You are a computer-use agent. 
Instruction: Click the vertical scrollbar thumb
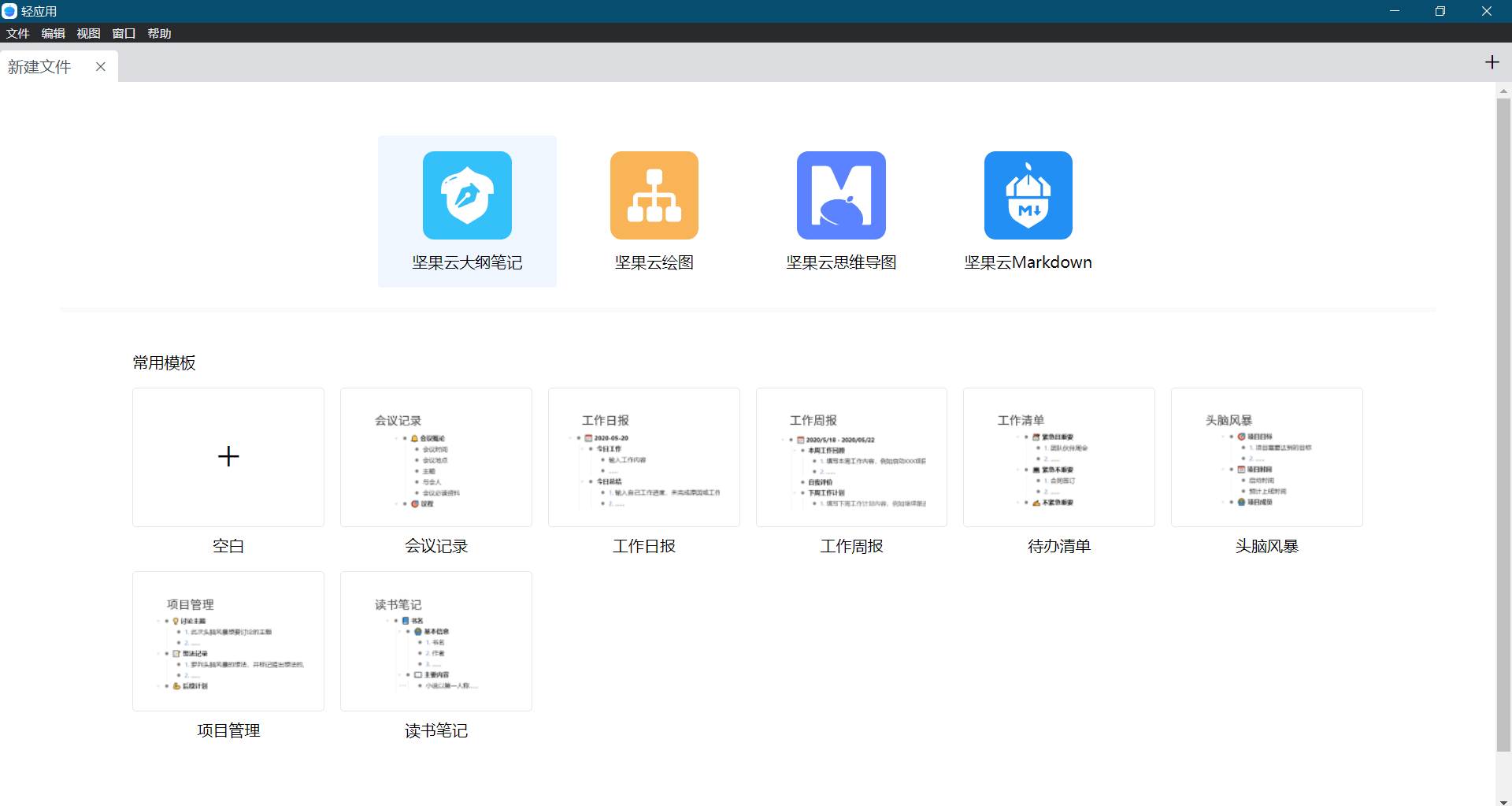(x=1503, y=425)
